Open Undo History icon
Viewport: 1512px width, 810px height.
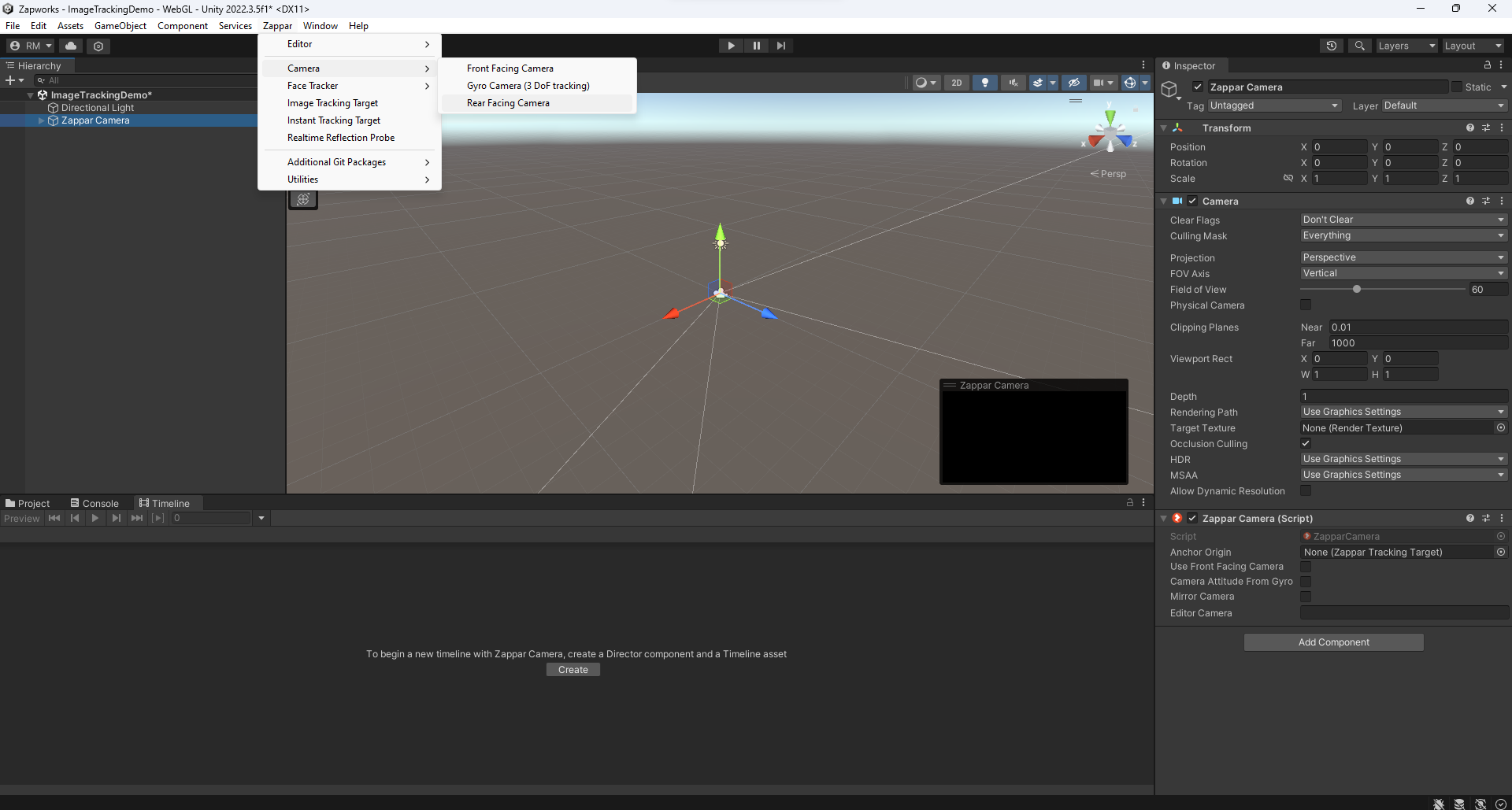pos(1332,46)
